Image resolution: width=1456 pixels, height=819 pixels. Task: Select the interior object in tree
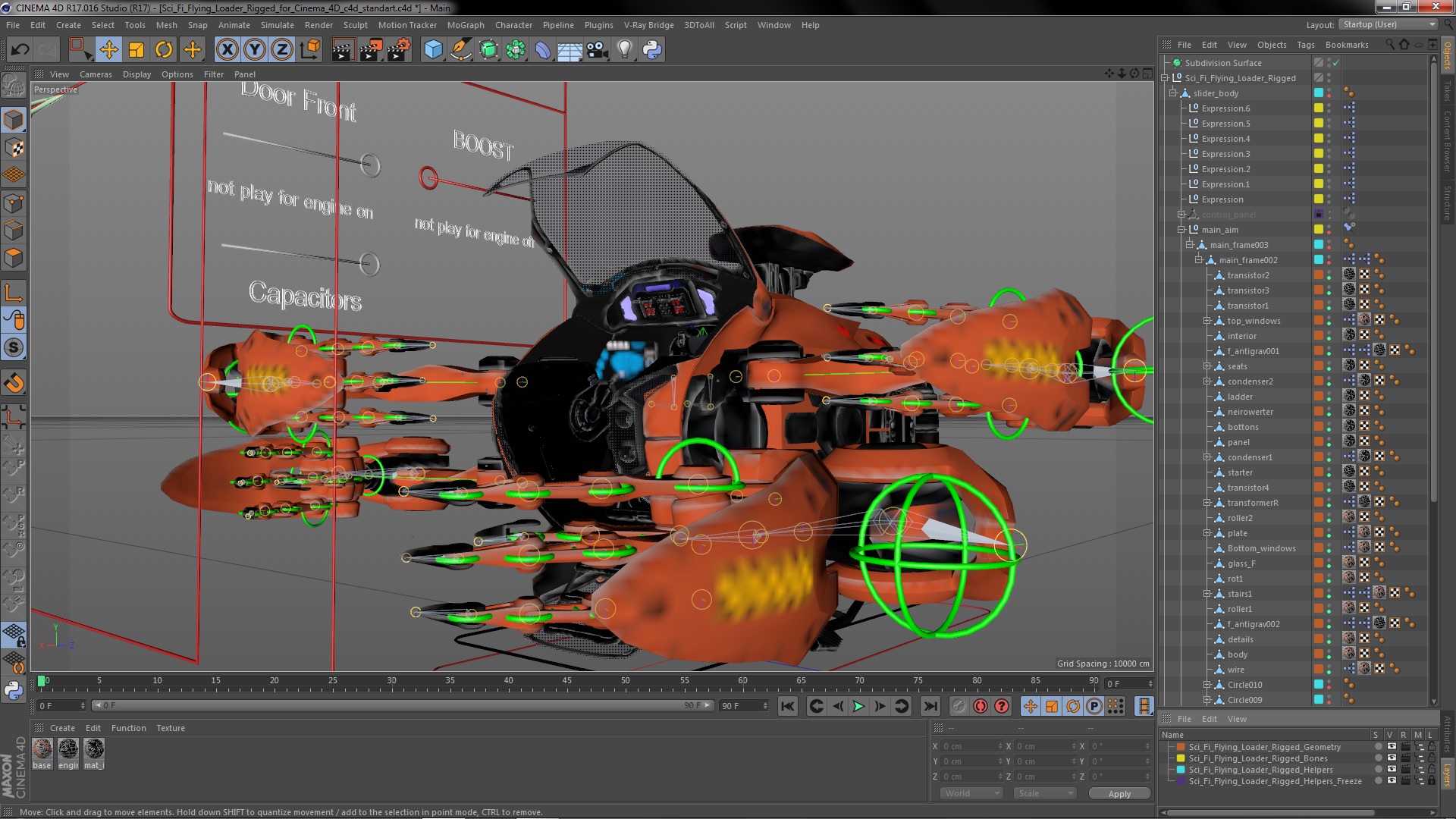tap(1241, 336)
